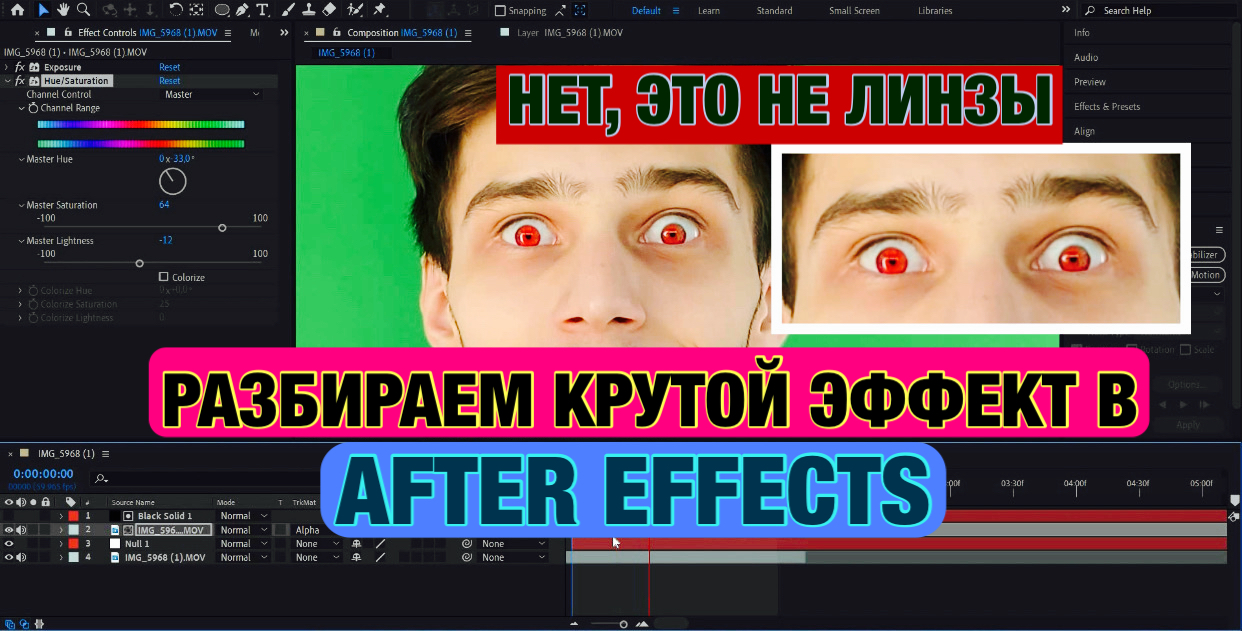Select the Roto Brush tool

[355, 10]
